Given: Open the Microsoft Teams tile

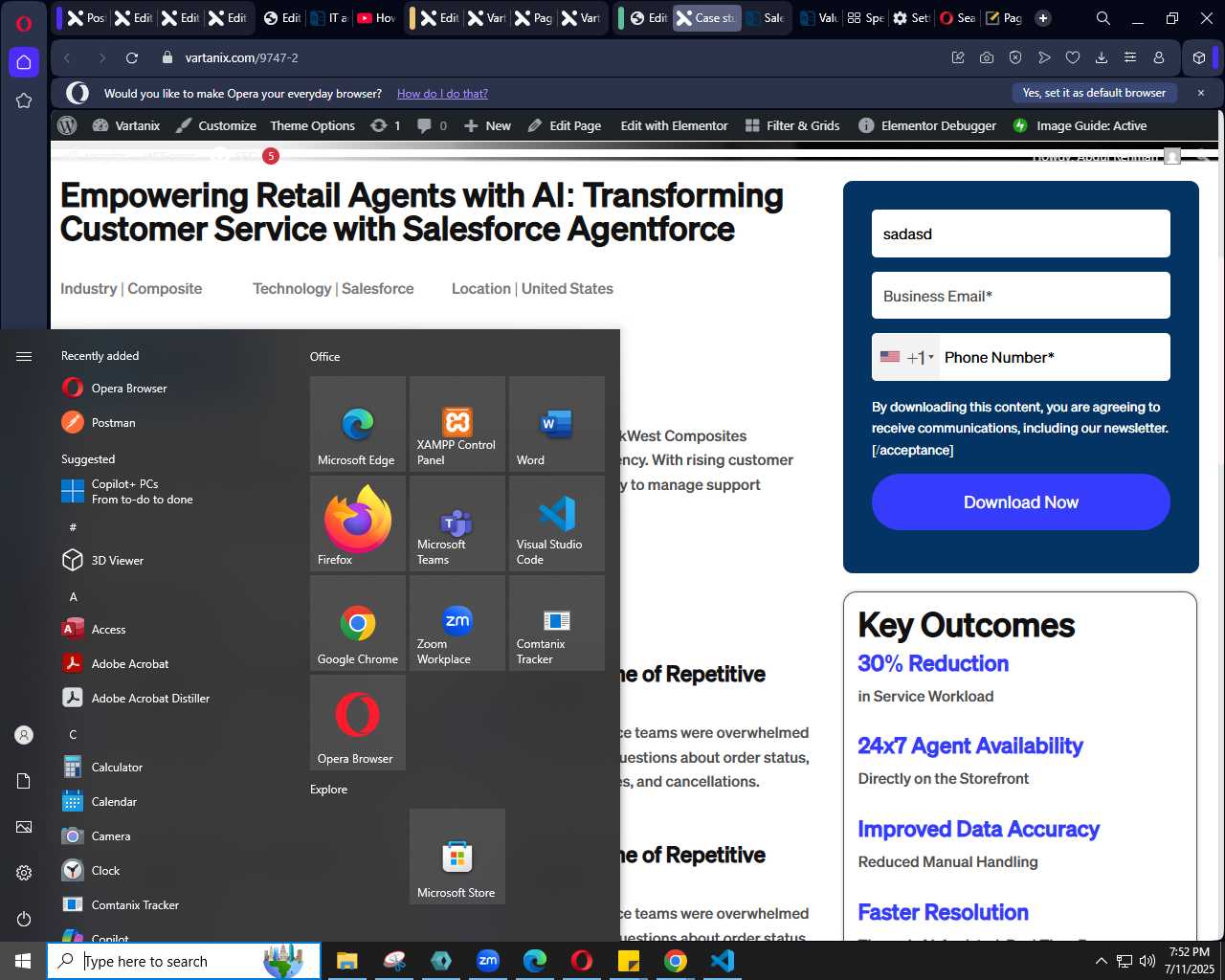Looking at the screenshot, I should (457, 523).
